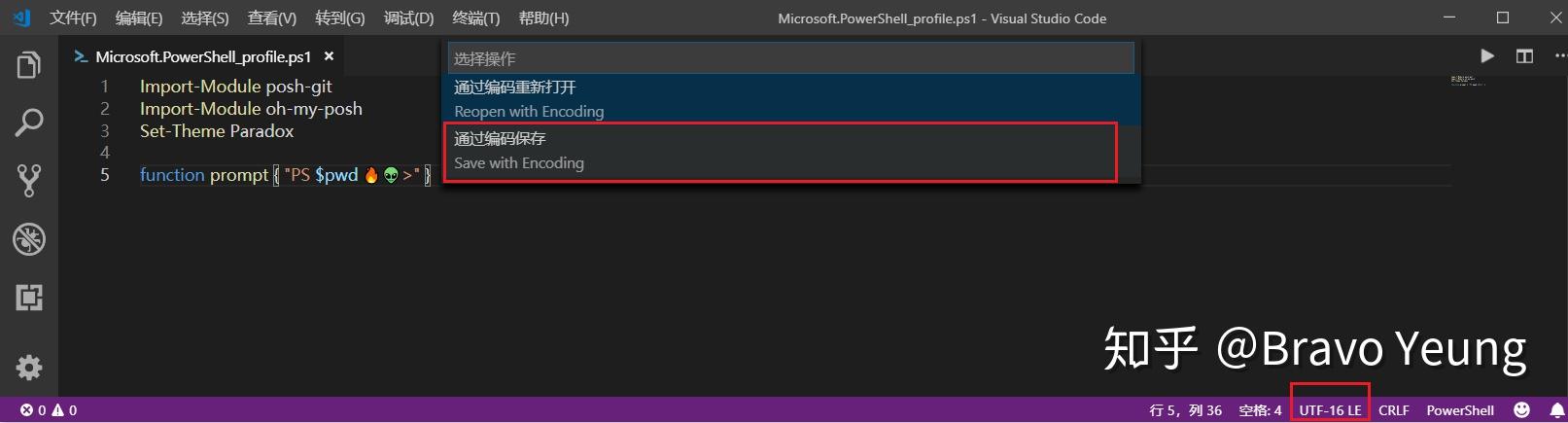
Task: Open the Extensions view icon
Action: 29,298
